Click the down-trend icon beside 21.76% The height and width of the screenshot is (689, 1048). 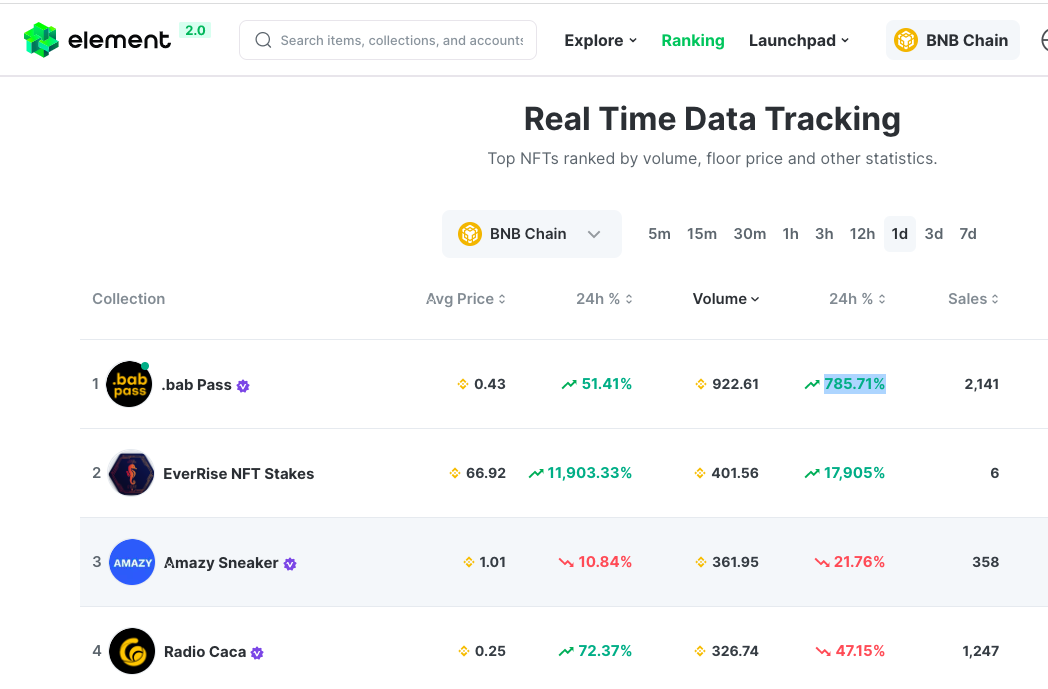(x=822, y=563)
